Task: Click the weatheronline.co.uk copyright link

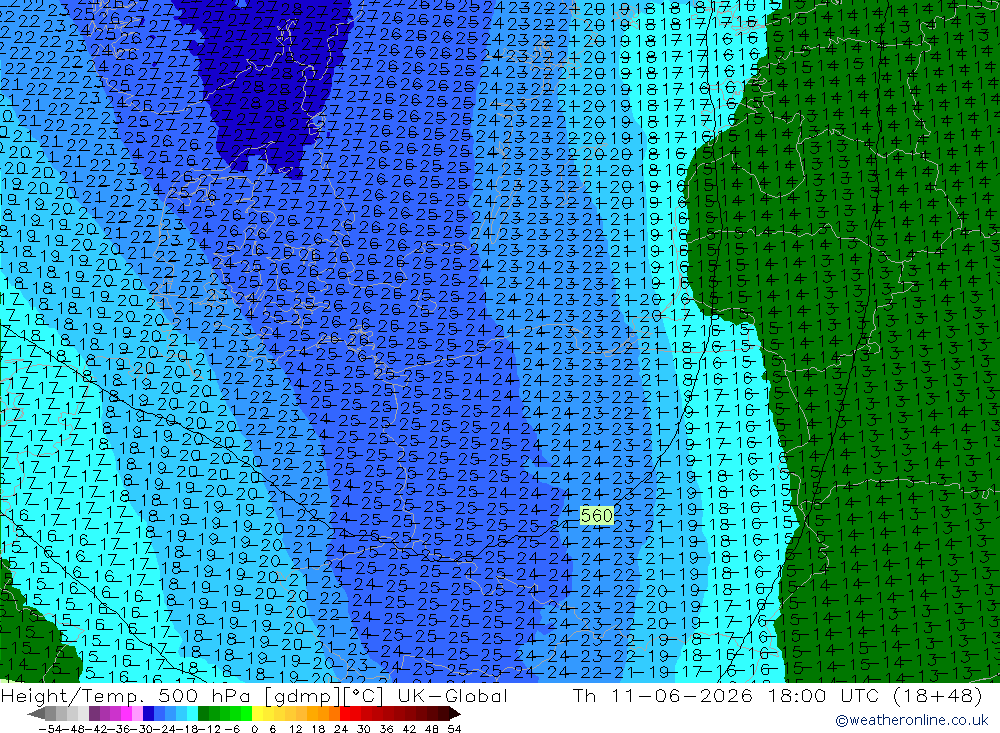Action: pos(911,720)
